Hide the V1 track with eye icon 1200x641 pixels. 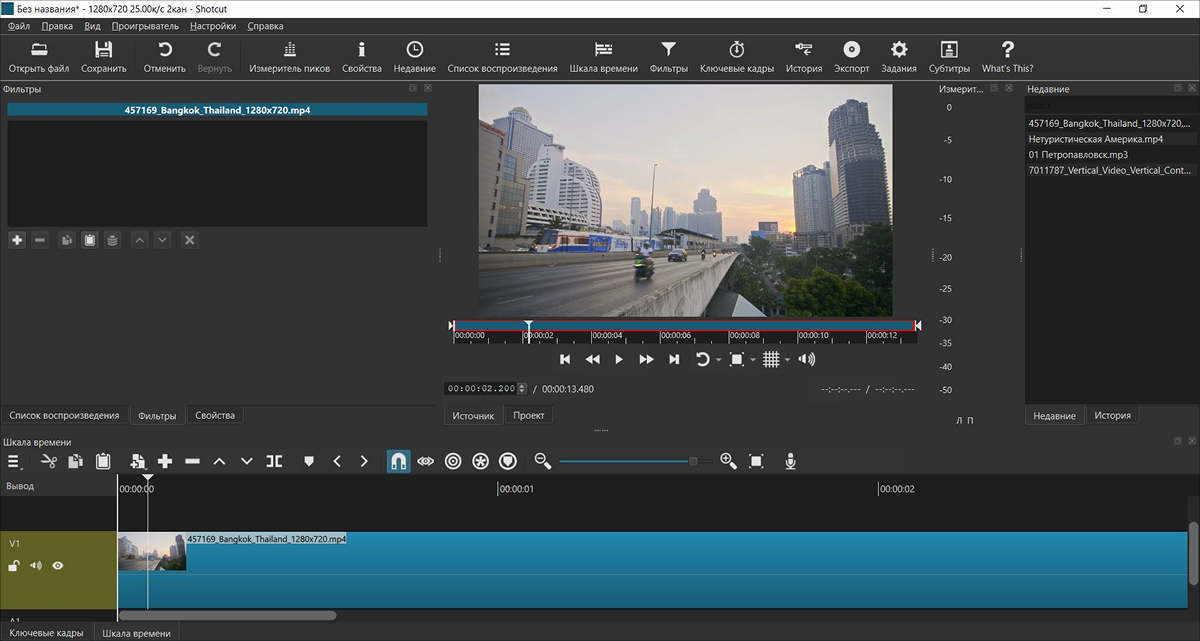(58, 566)
